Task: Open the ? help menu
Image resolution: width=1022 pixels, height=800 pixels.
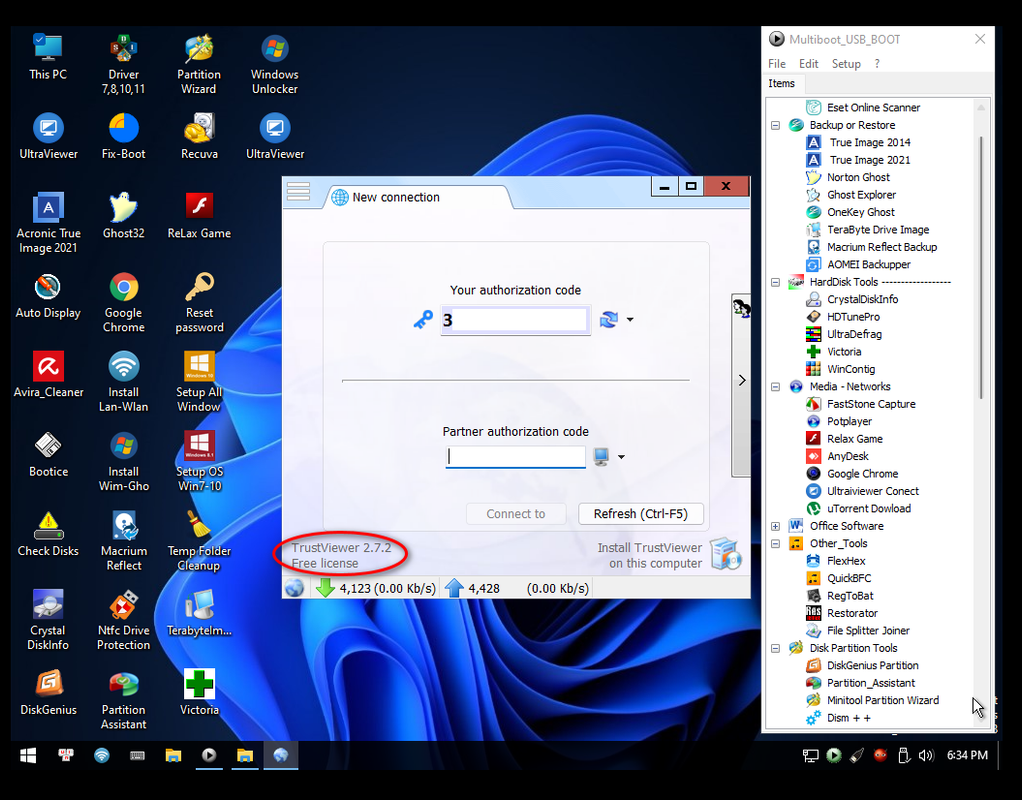Action: tap(877, 64)
